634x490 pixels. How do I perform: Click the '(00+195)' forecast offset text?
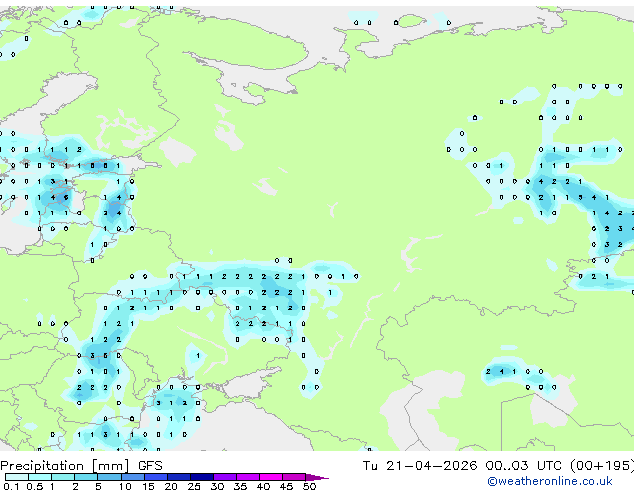(x=602, y=466)
